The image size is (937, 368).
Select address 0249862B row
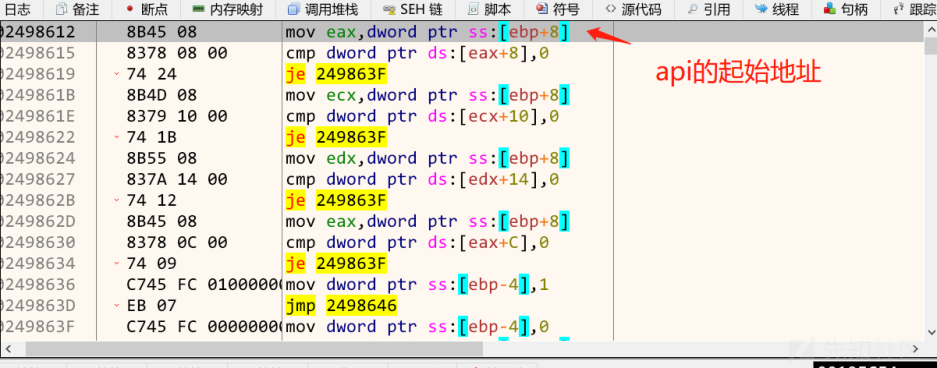click(38, 201)
